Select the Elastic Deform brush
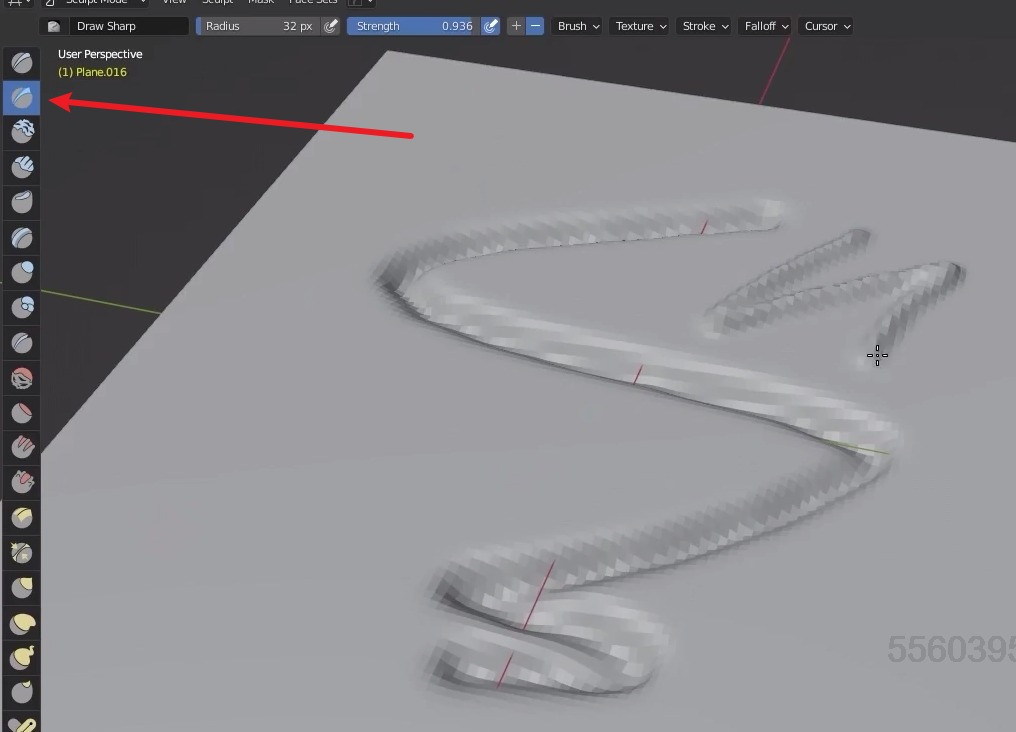The height and width of the screenshot is (732, 1016). pyautogui.click(x=22, y=623)
